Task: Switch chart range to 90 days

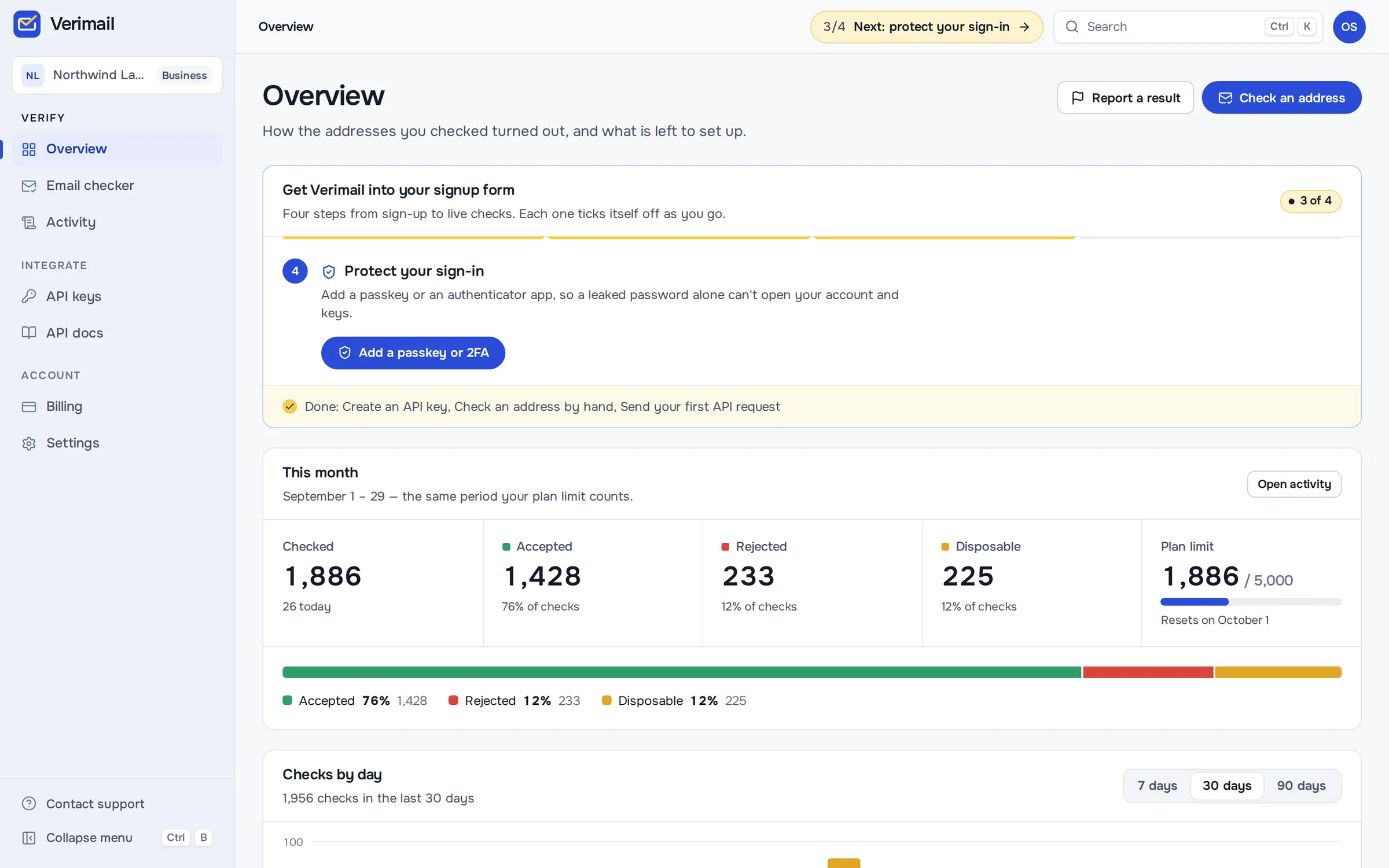Action: click(x=1301, y=786)
